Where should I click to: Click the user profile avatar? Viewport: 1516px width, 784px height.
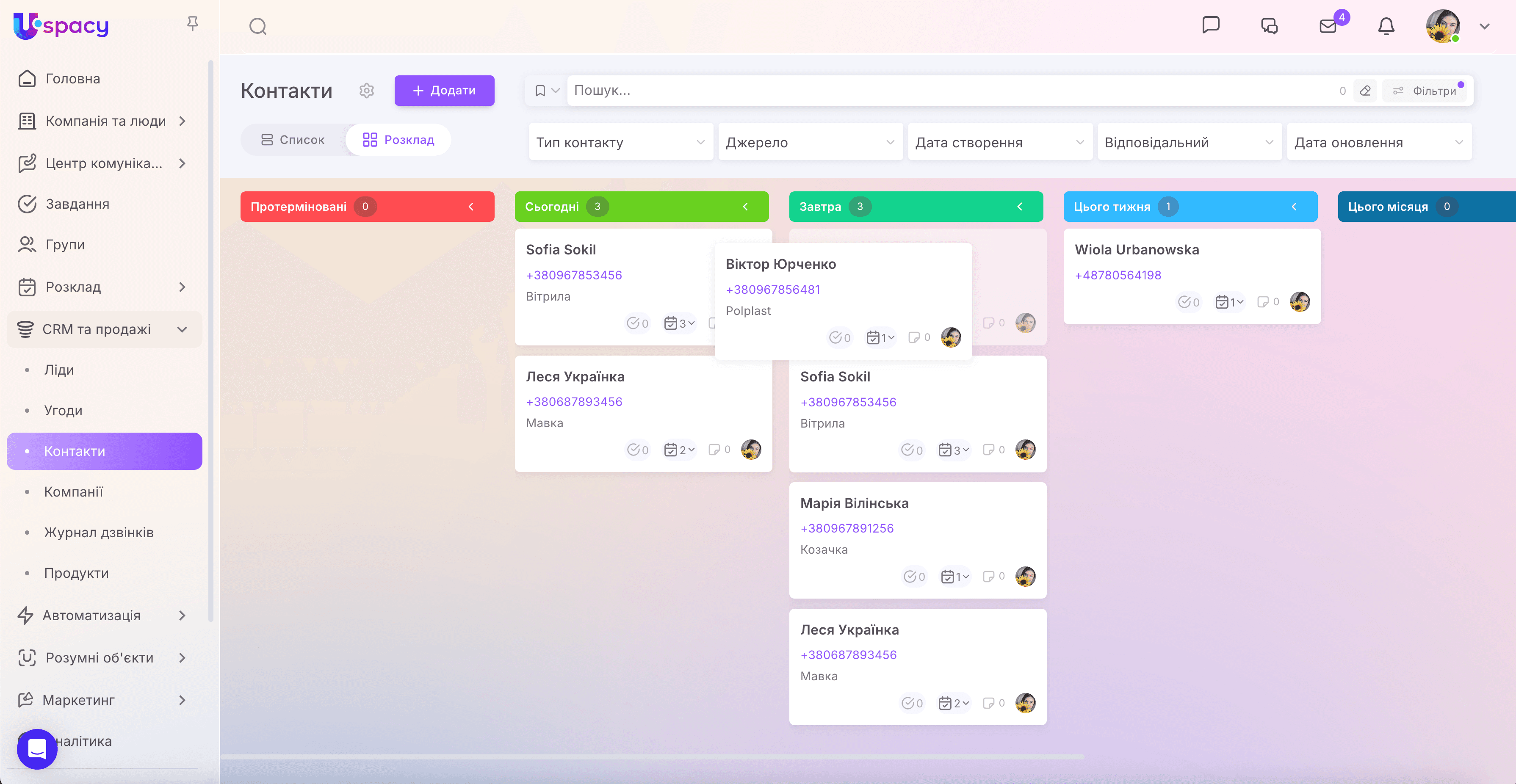click(1442, 26)
